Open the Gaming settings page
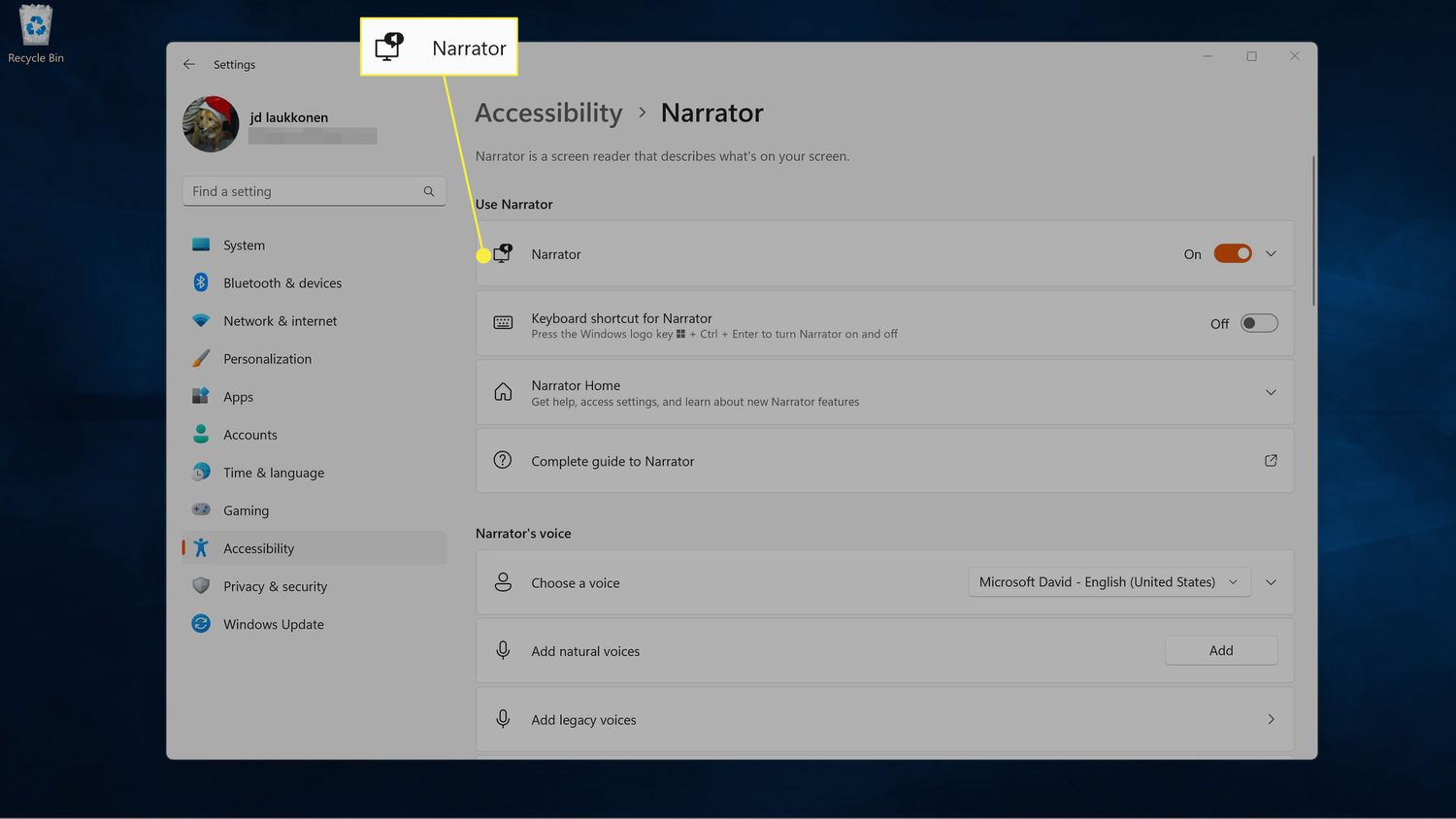Screen dimensions: 1456x819 [x=314, y=509]
